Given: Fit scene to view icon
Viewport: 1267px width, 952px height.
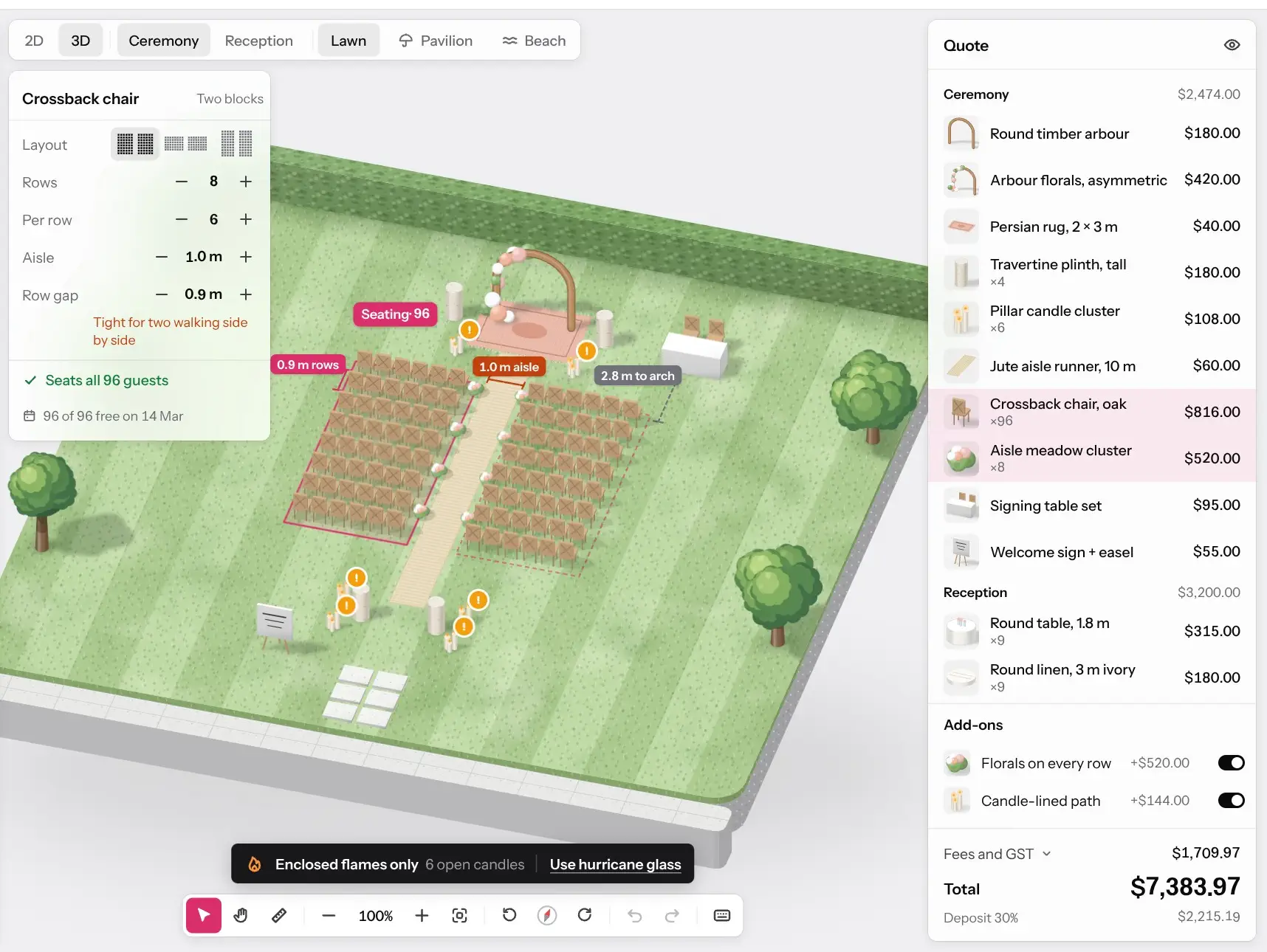Looking at the screenshot, I should (459, 916).
